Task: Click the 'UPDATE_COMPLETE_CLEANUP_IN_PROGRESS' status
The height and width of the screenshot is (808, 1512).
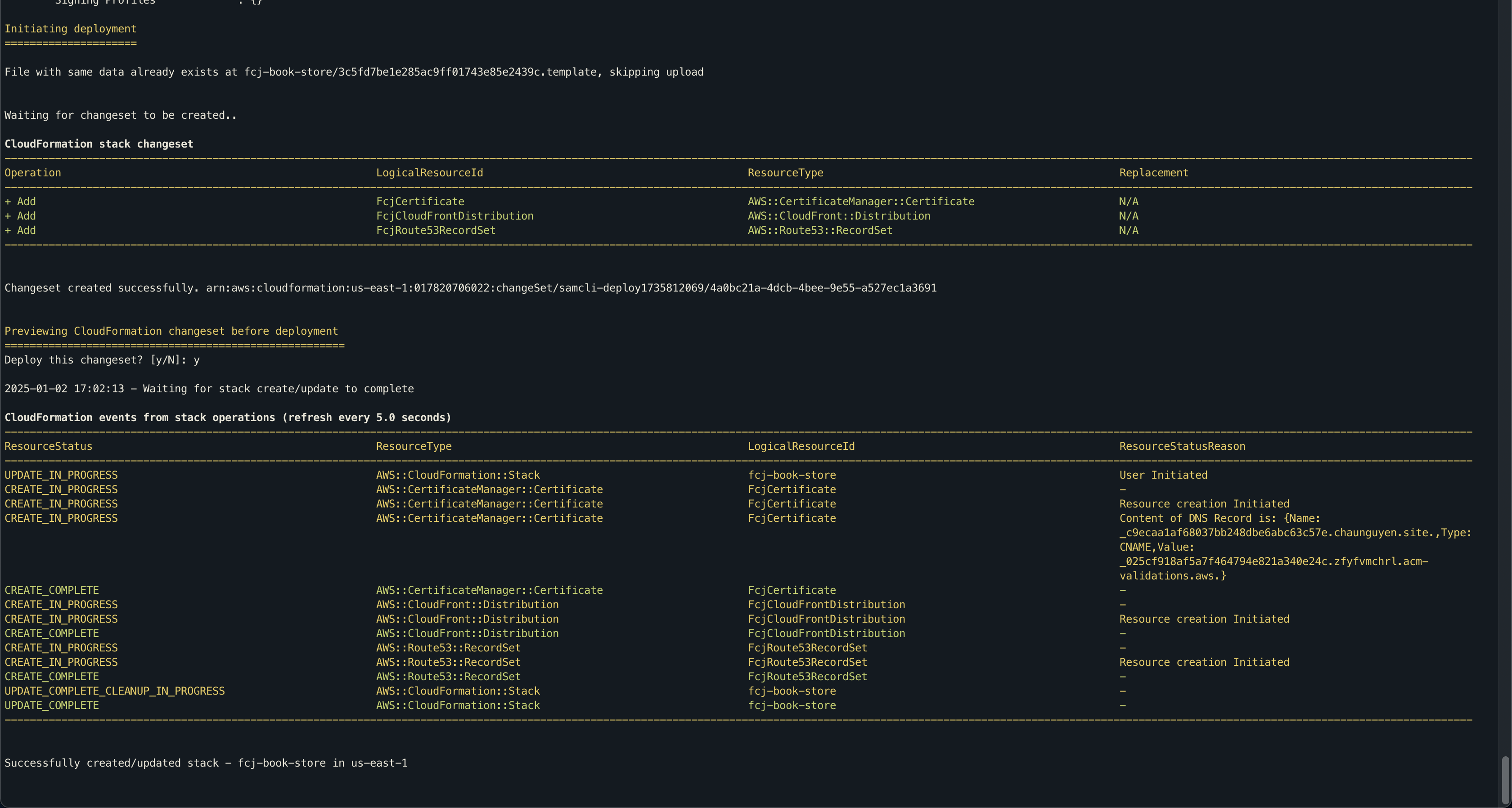Action: (x=114, y=691)
